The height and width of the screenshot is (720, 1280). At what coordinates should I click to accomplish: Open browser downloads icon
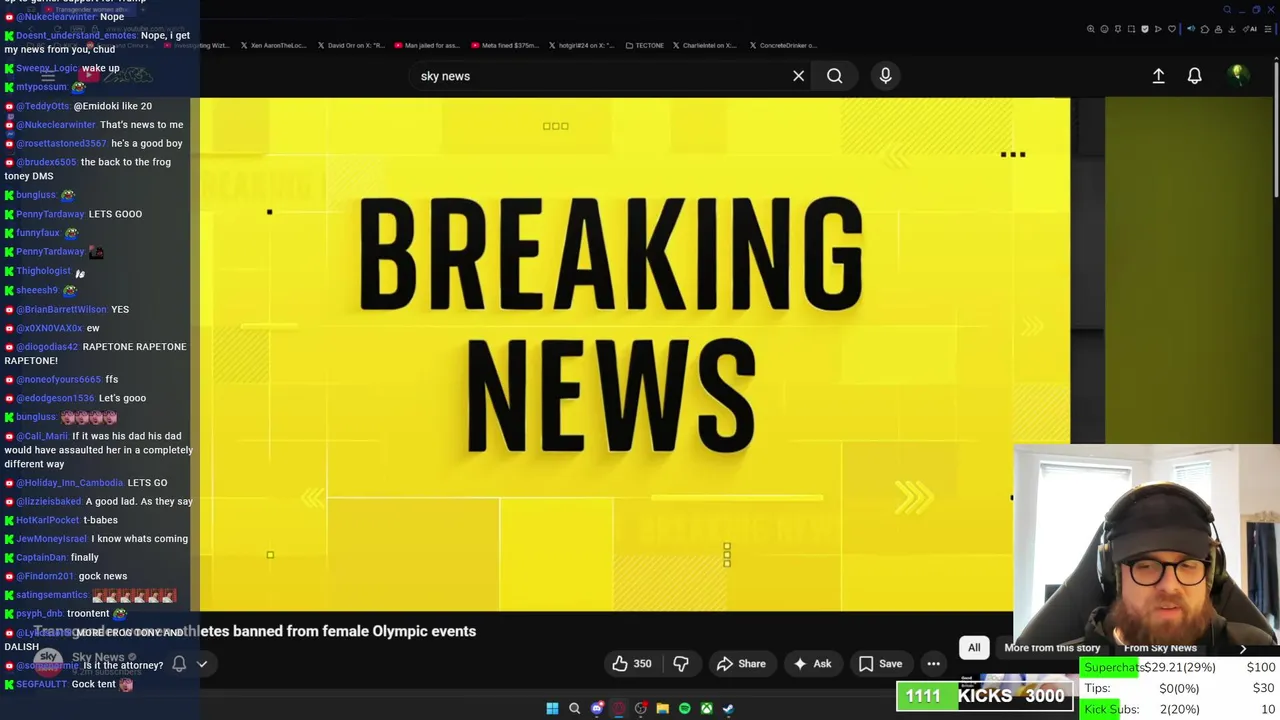click(1231, 29)
